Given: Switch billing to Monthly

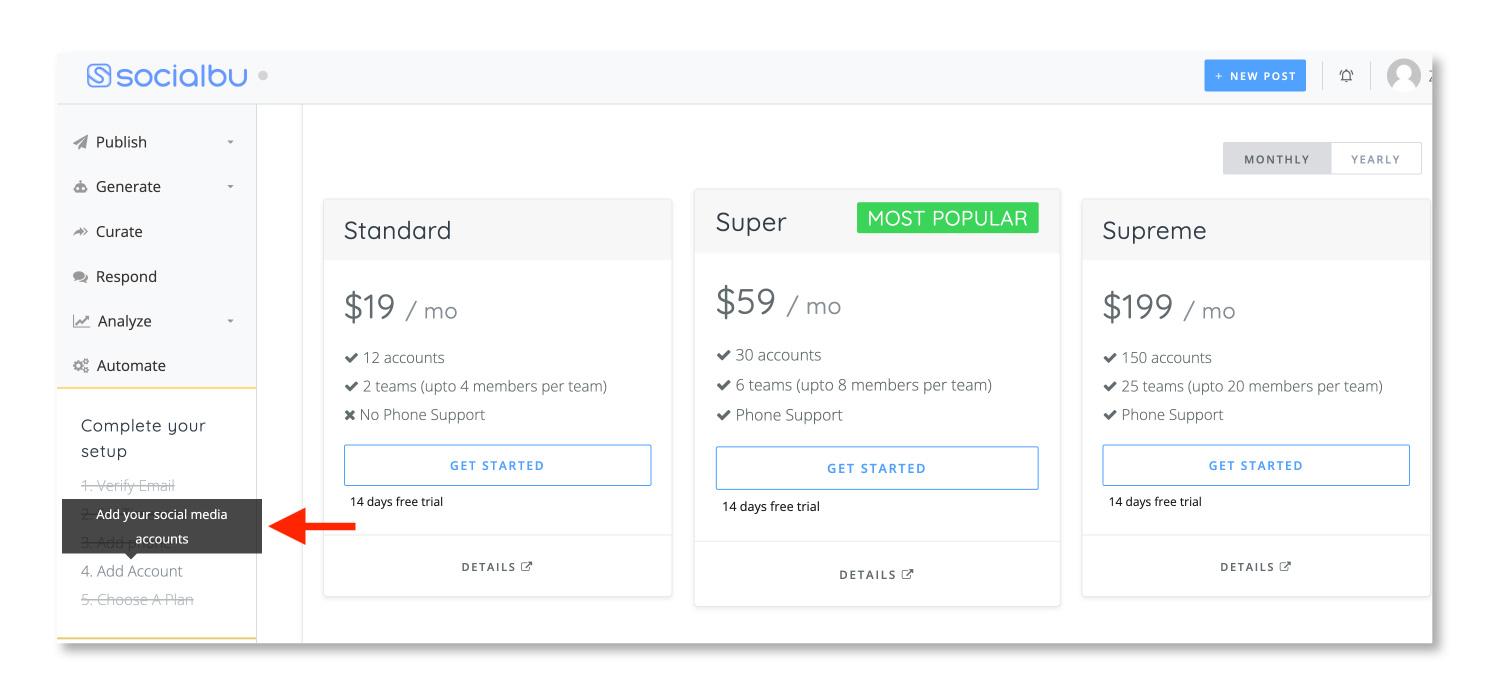Looking at the screenshot, I should [x=1276, y=159].
